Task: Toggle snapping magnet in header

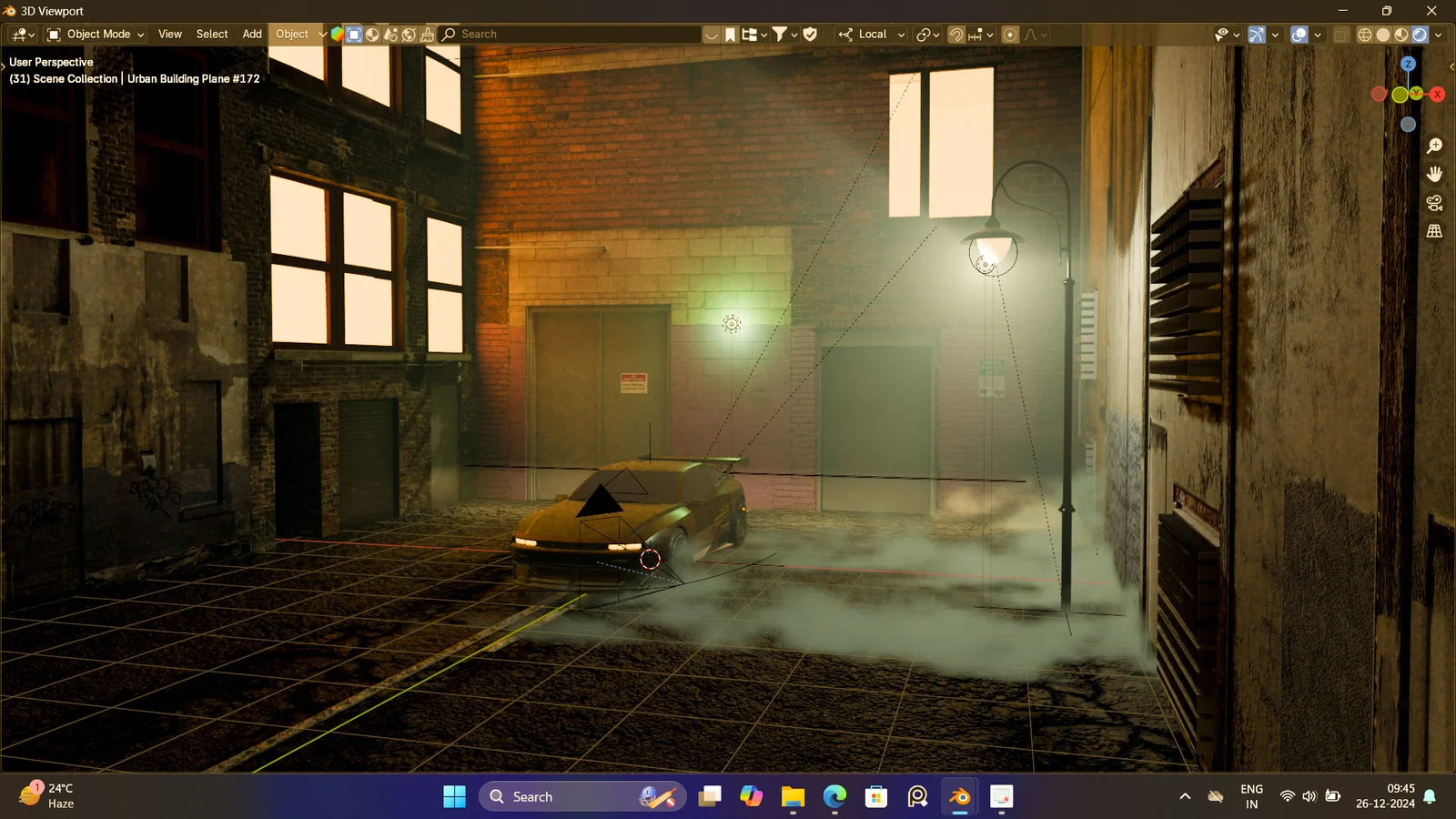Action: point(955,35)
